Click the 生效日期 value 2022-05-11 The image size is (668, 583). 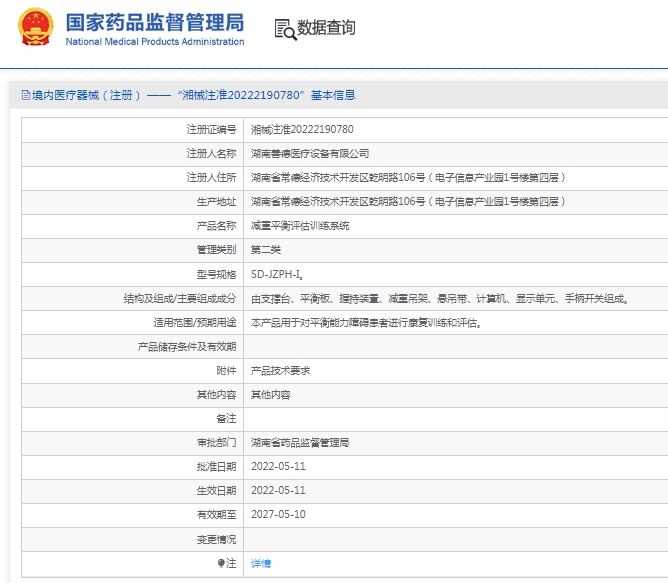(278, 490)
